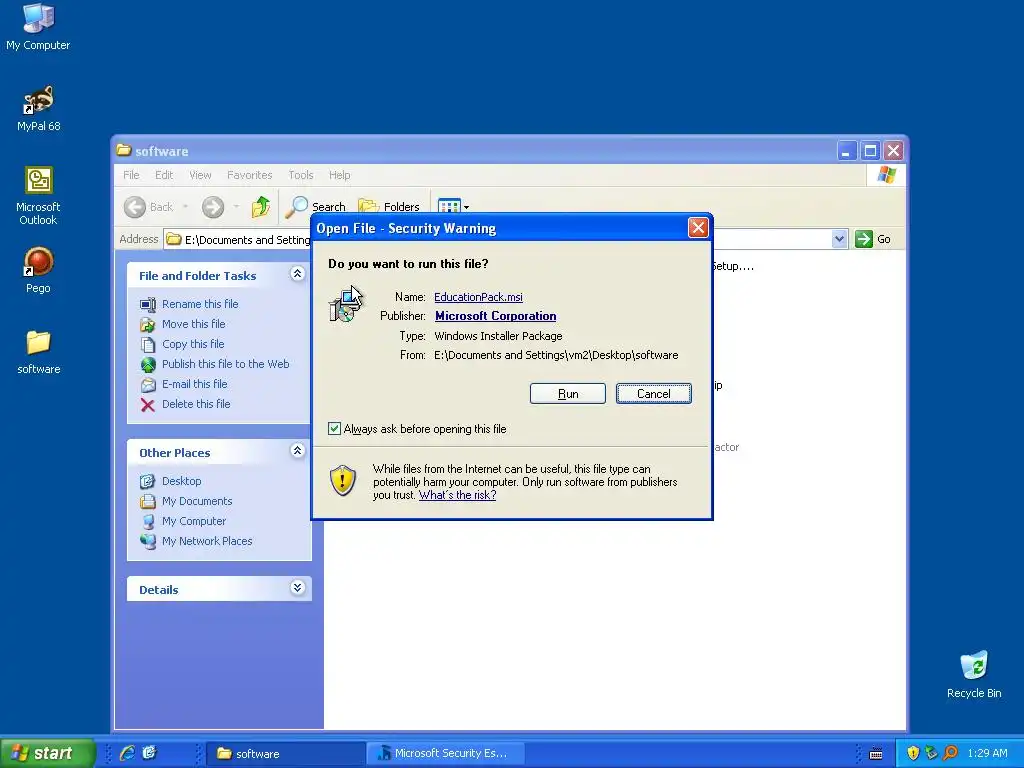
Task: Select the Recycle Bin desktop icon
Action: (x=974, y=675)
